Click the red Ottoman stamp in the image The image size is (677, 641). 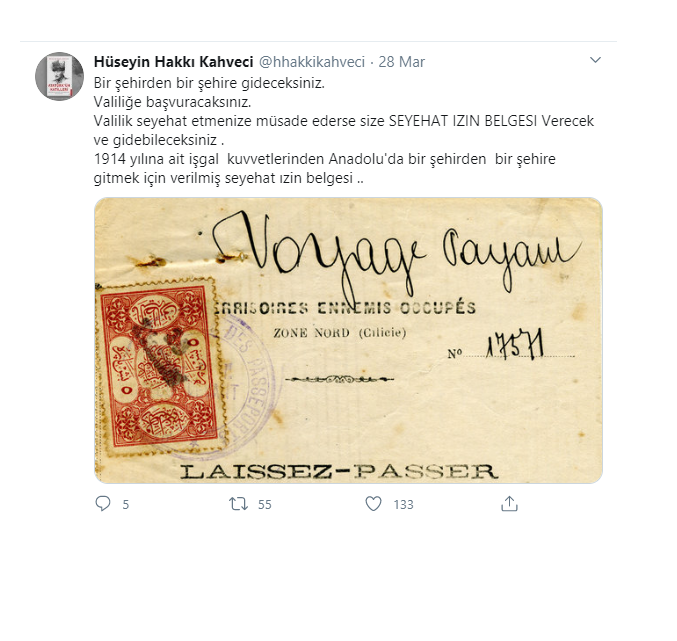[161, 367]
